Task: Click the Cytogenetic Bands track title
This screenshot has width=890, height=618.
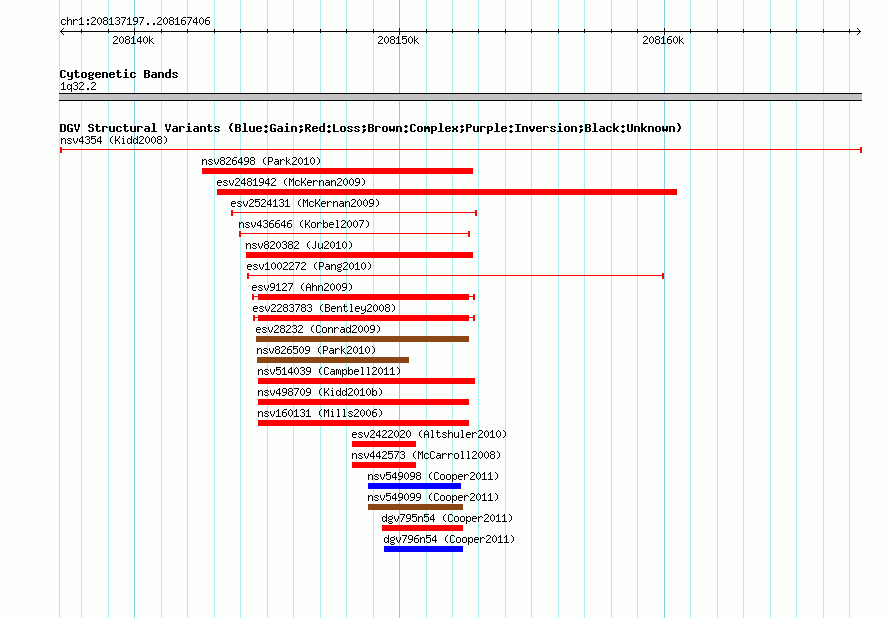Action: [x=119, y=74]
